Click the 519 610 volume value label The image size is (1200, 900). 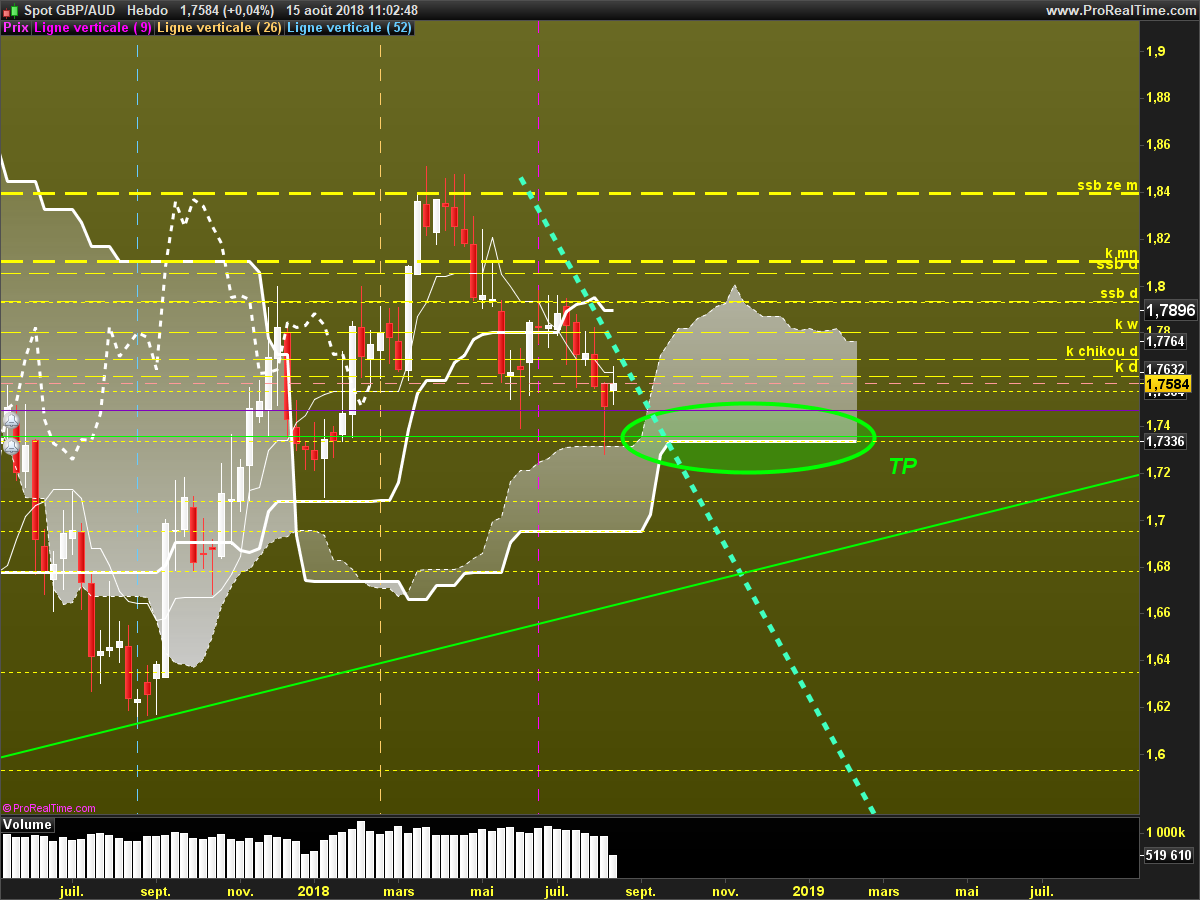[x=1168, y=855]
